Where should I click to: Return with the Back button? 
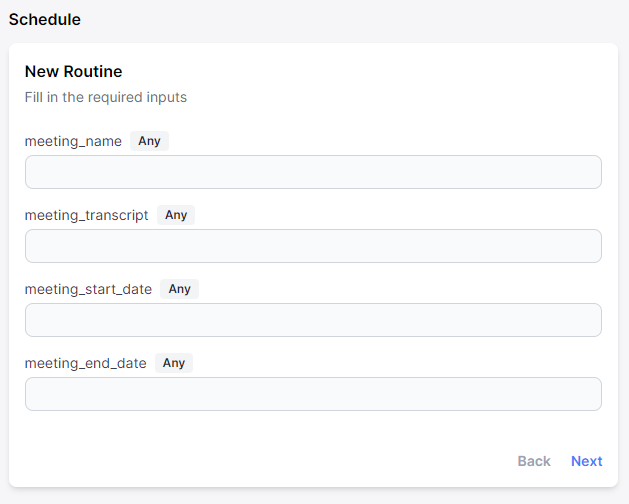click(x=534, y=461)
